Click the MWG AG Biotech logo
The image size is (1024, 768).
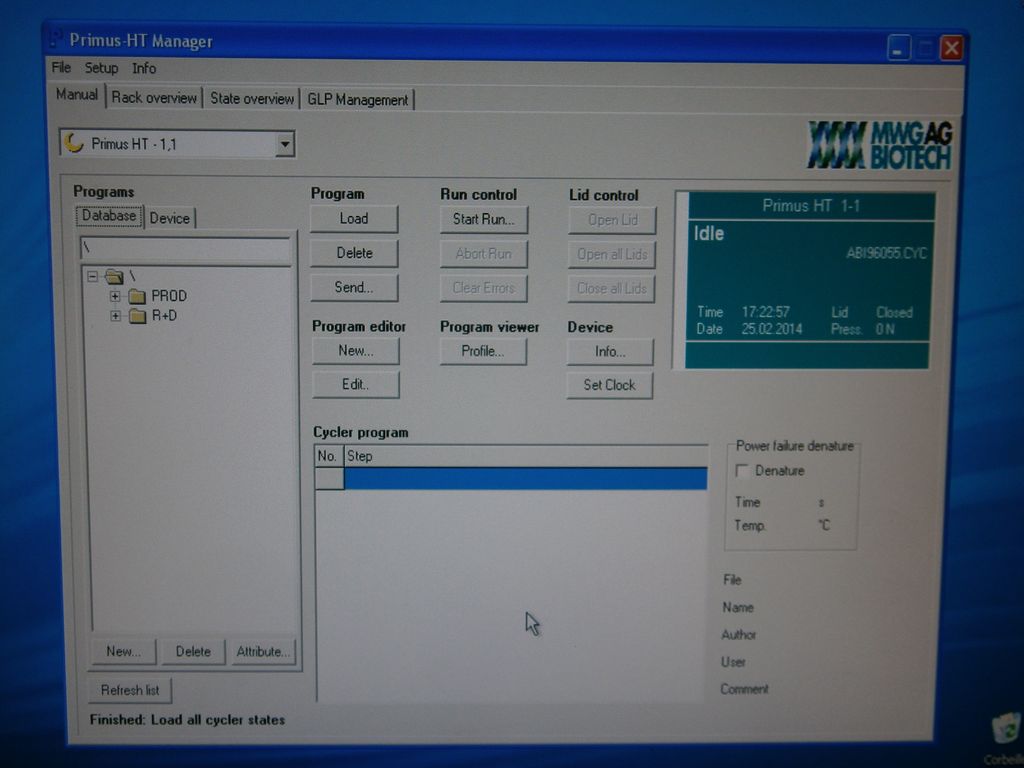(879, 145)
